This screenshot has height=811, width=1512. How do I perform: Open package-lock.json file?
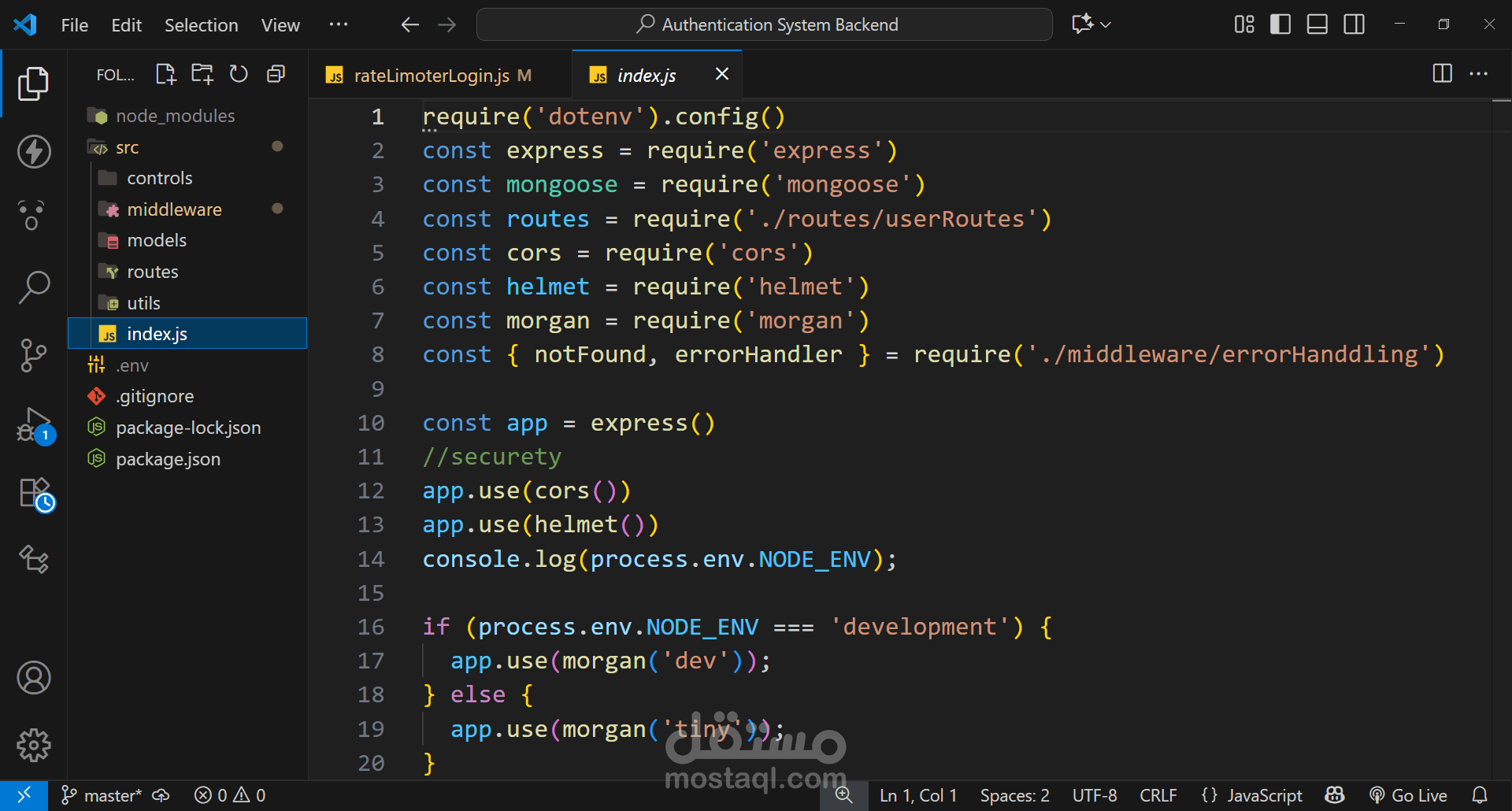pos(187,428)
